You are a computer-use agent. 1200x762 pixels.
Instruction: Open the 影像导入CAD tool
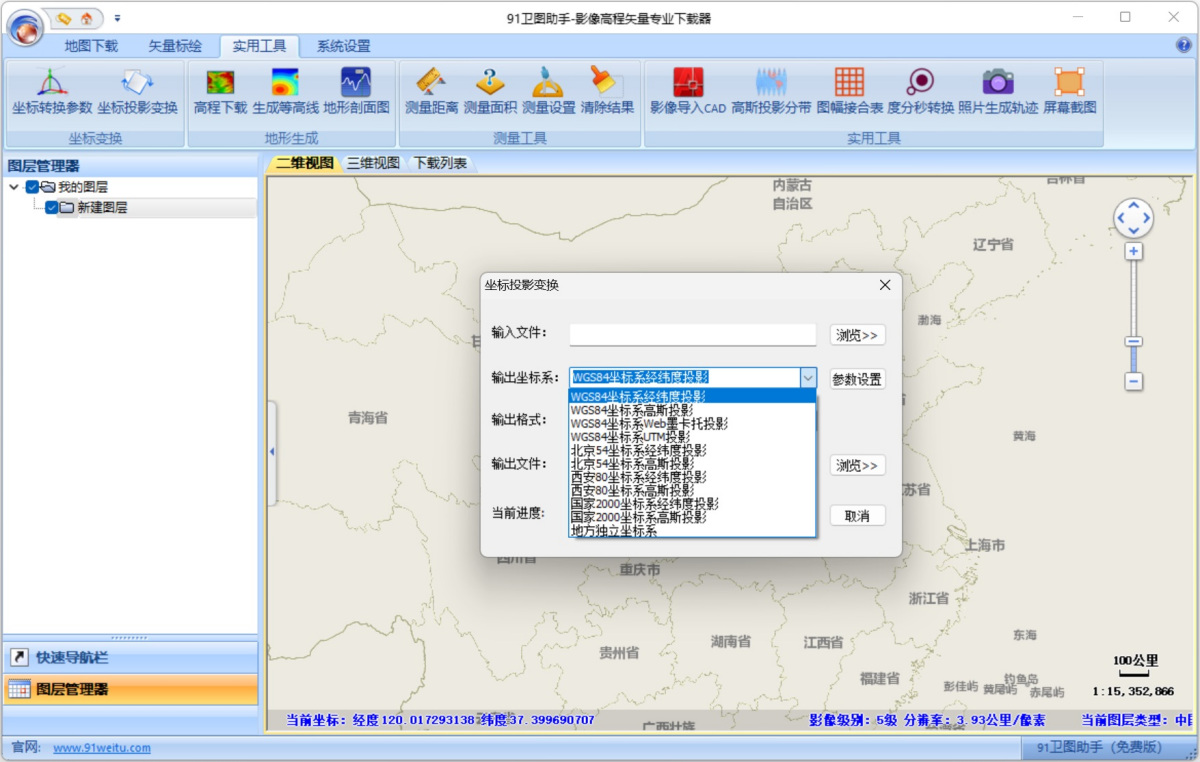point(687,91)
